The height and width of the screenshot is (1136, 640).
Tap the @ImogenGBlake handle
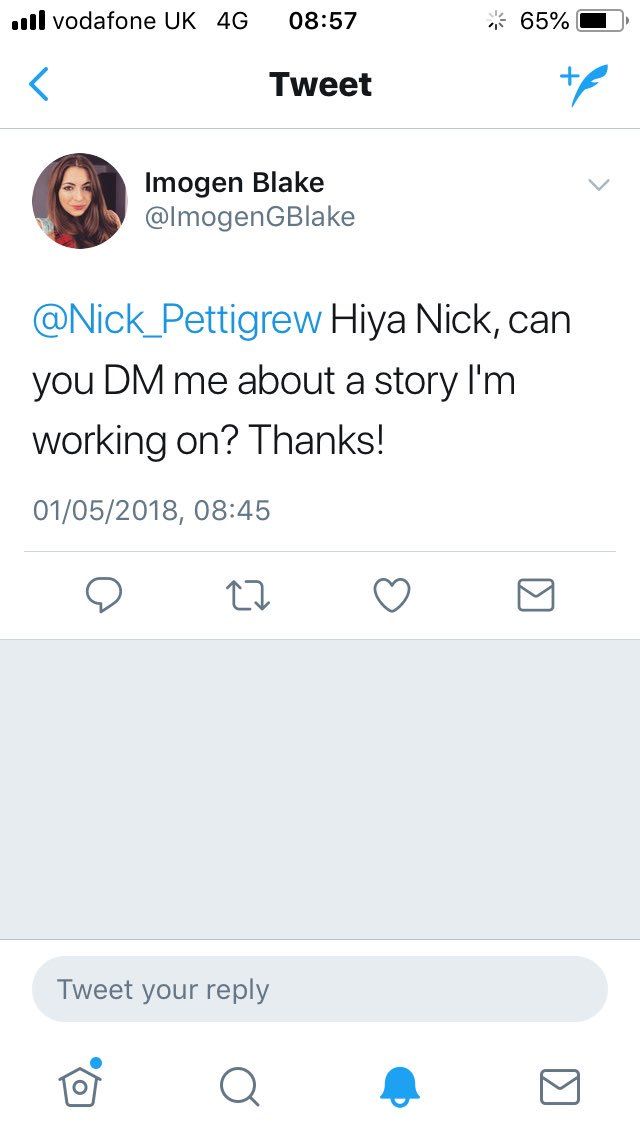[250, 217]
